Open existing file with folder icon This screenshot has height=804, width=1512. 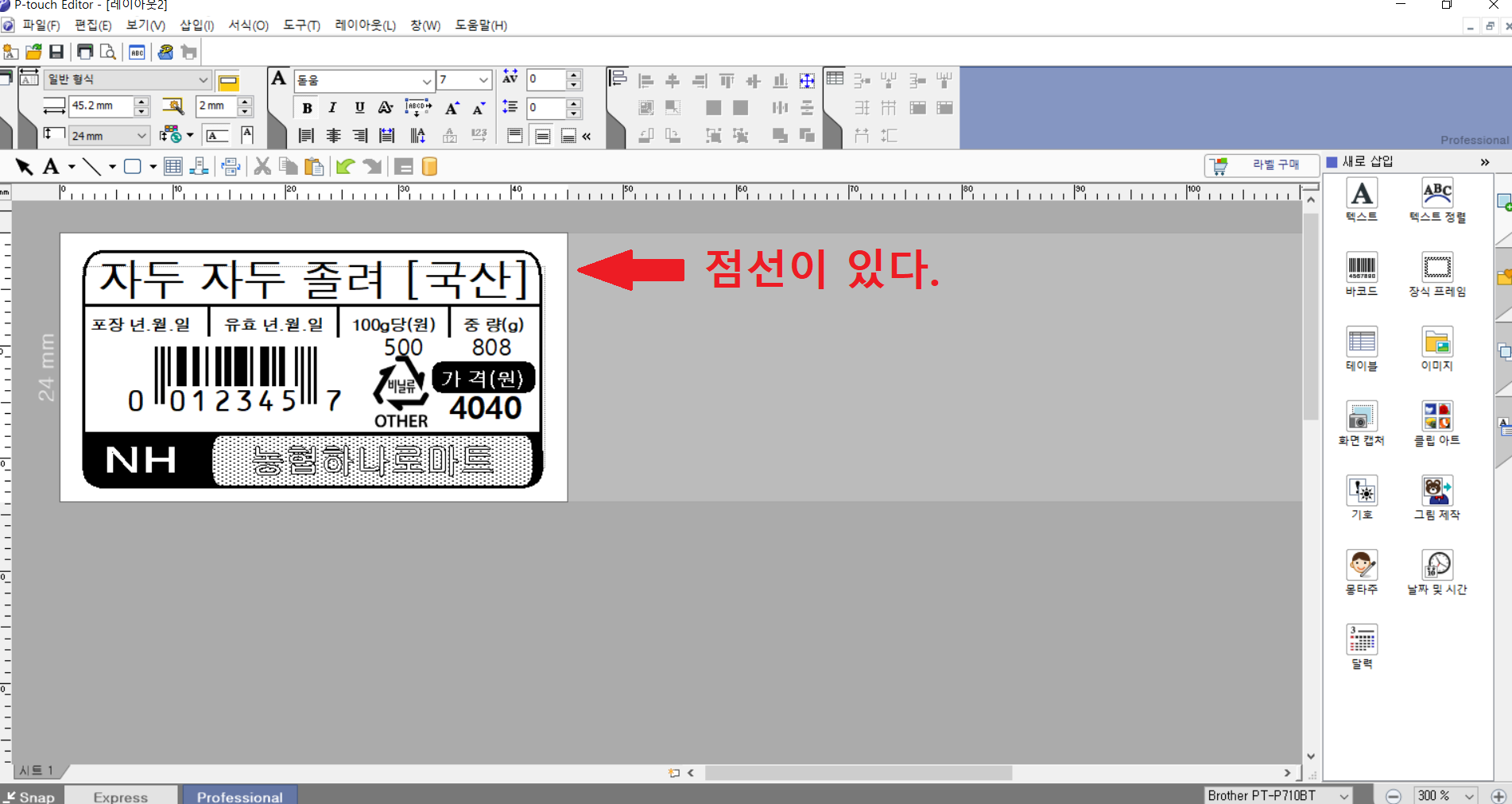point(33,52)
